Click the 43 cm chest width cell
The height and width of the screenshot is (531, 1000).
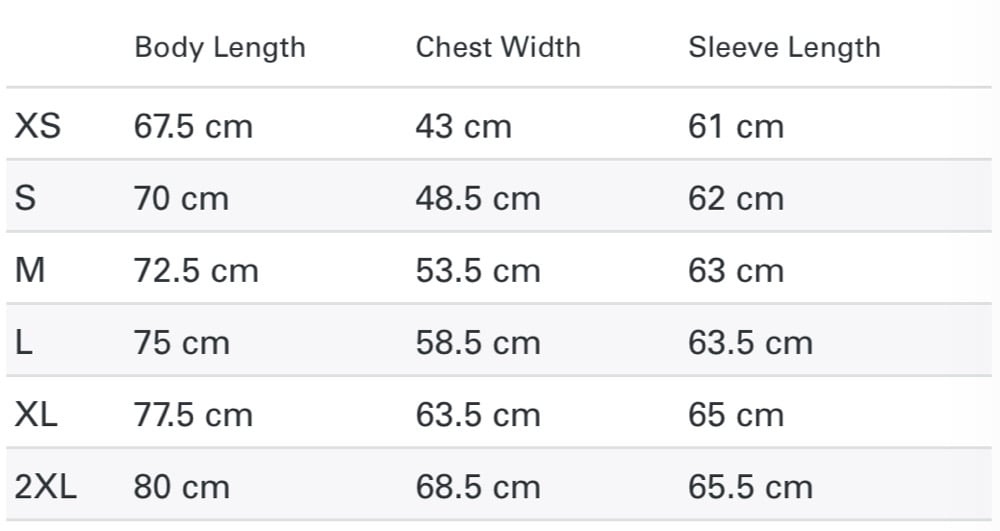[464, 126]
